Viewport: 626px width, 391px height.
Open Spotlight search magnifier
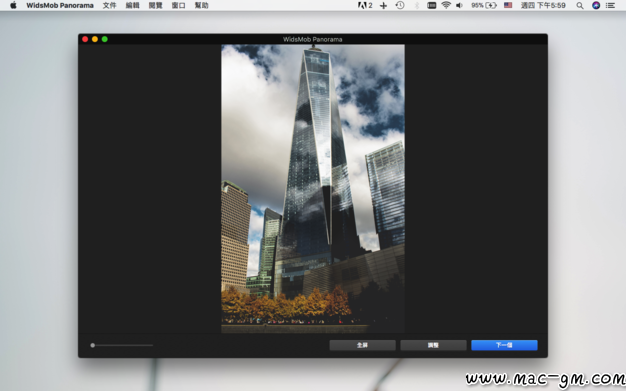[580, 5]
